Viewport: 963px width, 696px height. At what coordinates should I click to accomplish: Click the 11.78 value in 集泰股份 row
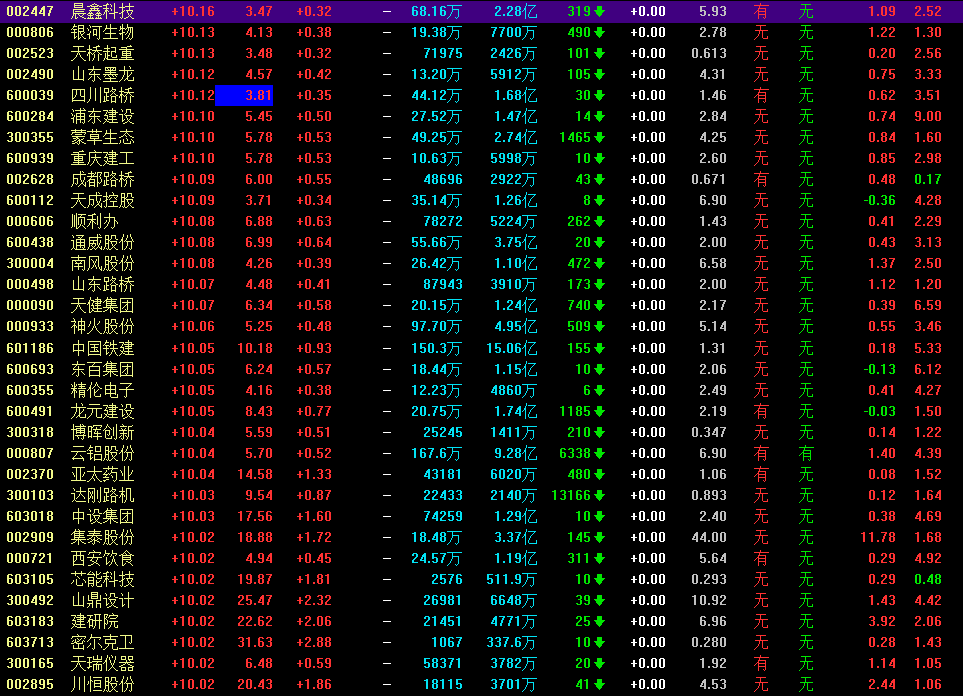click(x=878, y=537)
